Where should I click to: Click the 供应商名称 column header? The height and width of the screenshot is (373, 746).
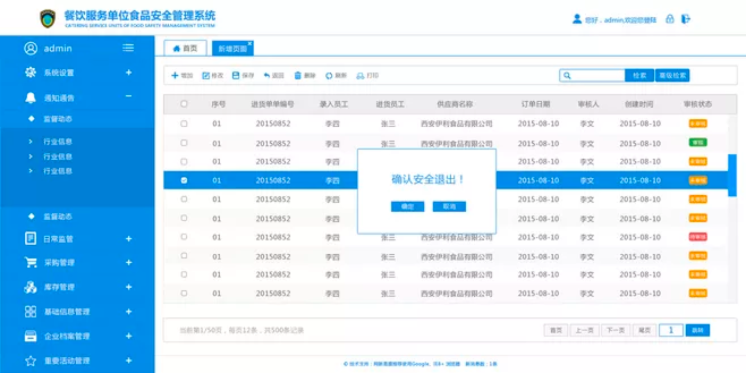(x=455, y=104)
